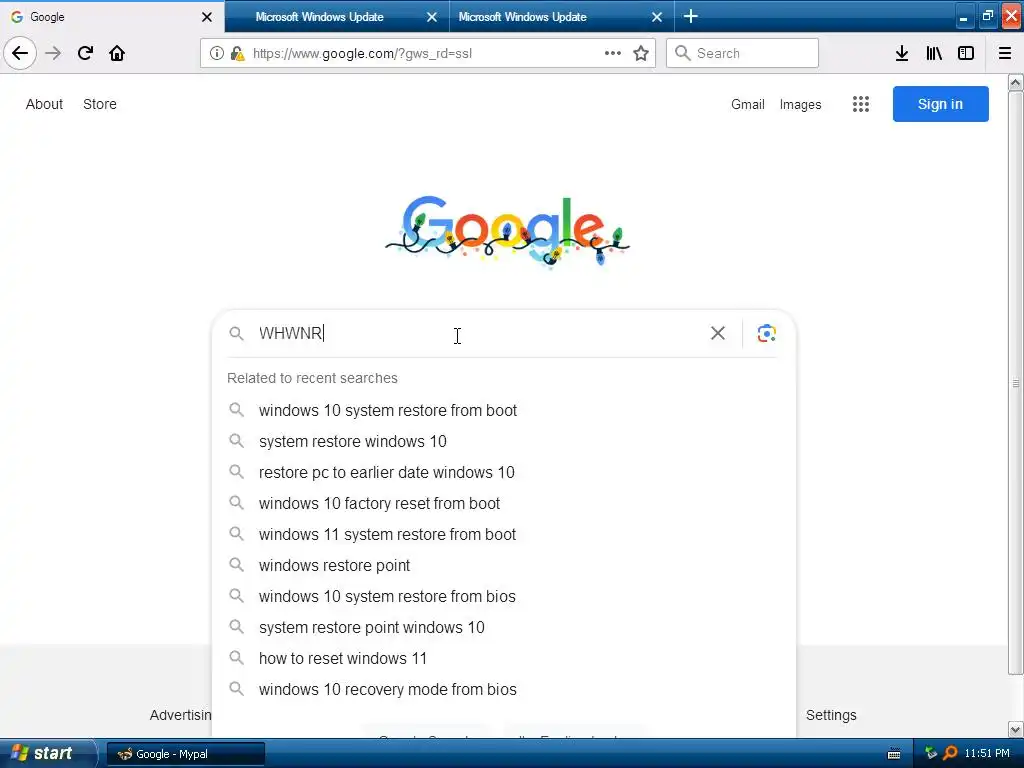Toggle the sidebar view icon
Viewport: 1024px width, 768px height.
click(965, 53)
